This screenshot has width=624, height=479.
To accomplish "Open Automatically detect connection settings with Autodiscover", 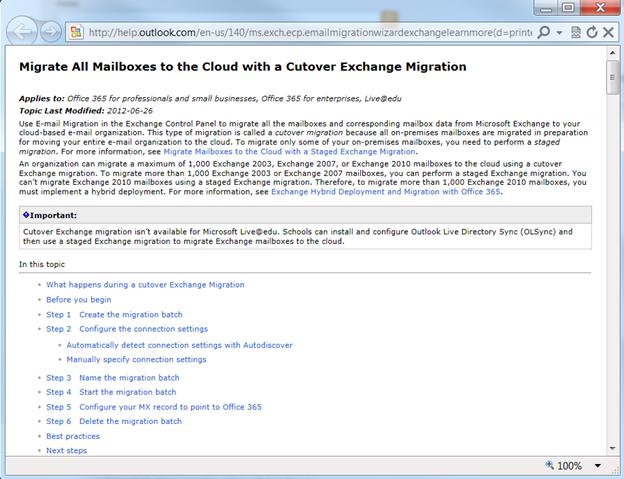I will (179, 345).
